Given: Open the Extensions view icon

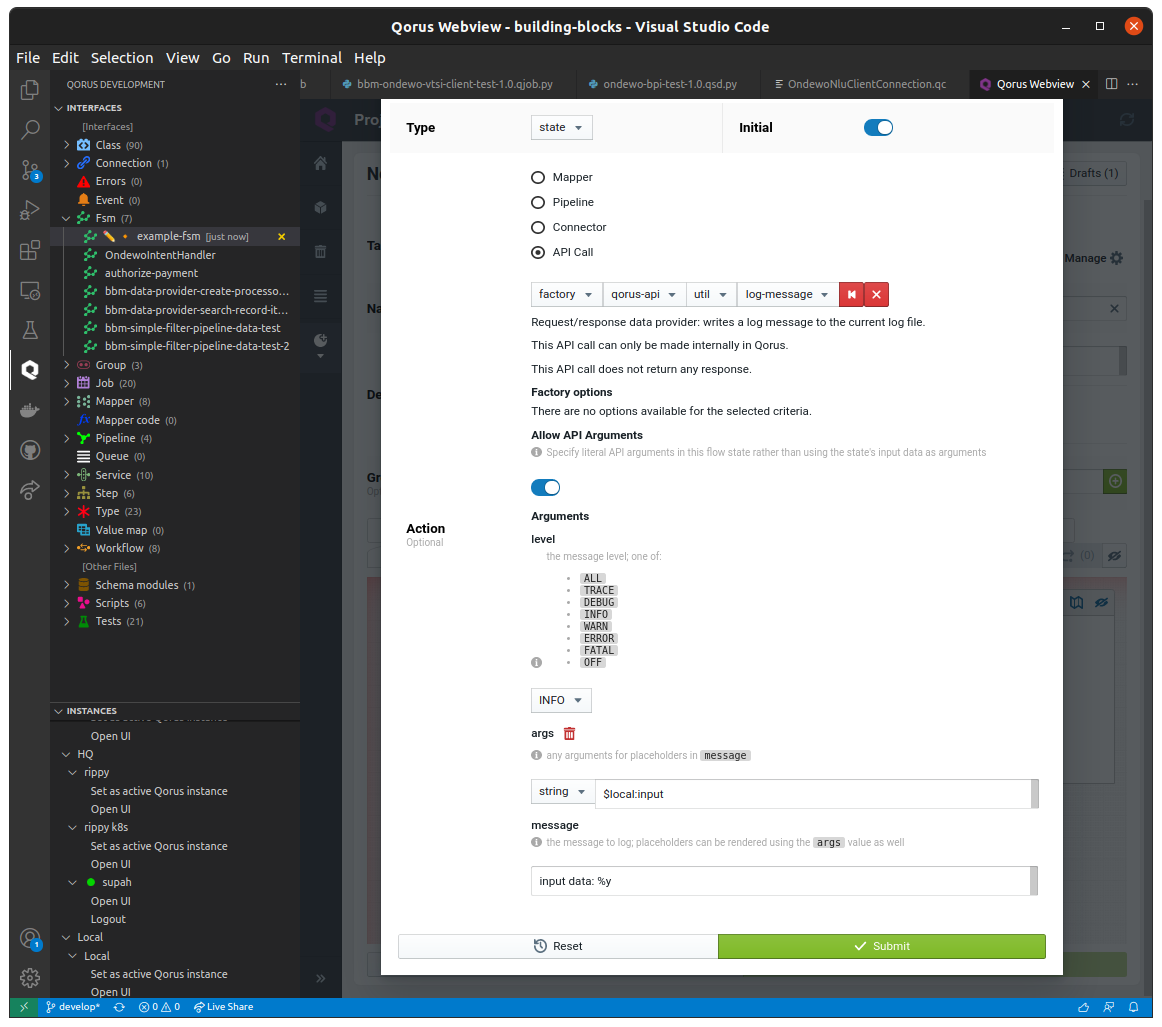Looking at the screenshot, I should 30,250.
